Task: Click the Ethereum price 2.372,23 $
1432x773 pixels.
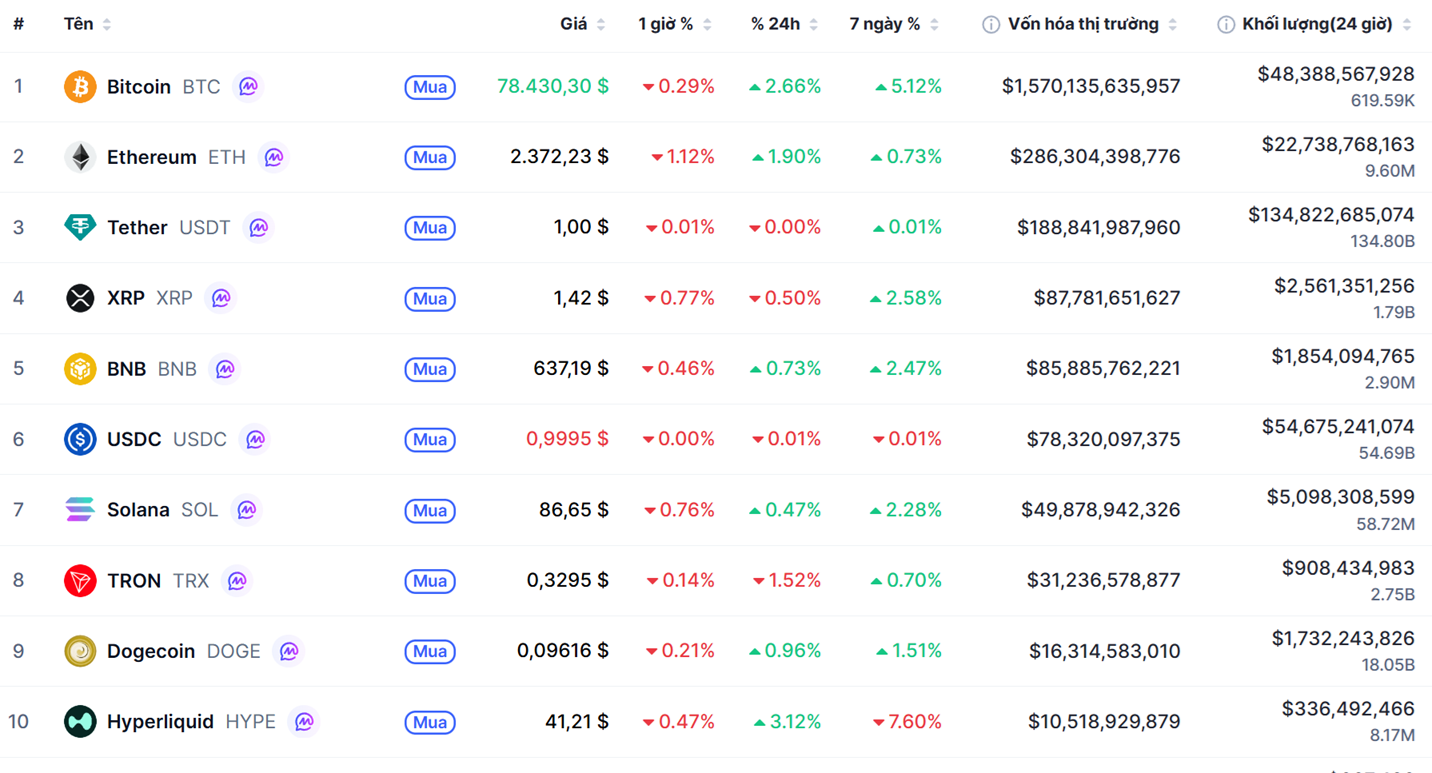Action: pyautogui.click(x=559, y=156)
